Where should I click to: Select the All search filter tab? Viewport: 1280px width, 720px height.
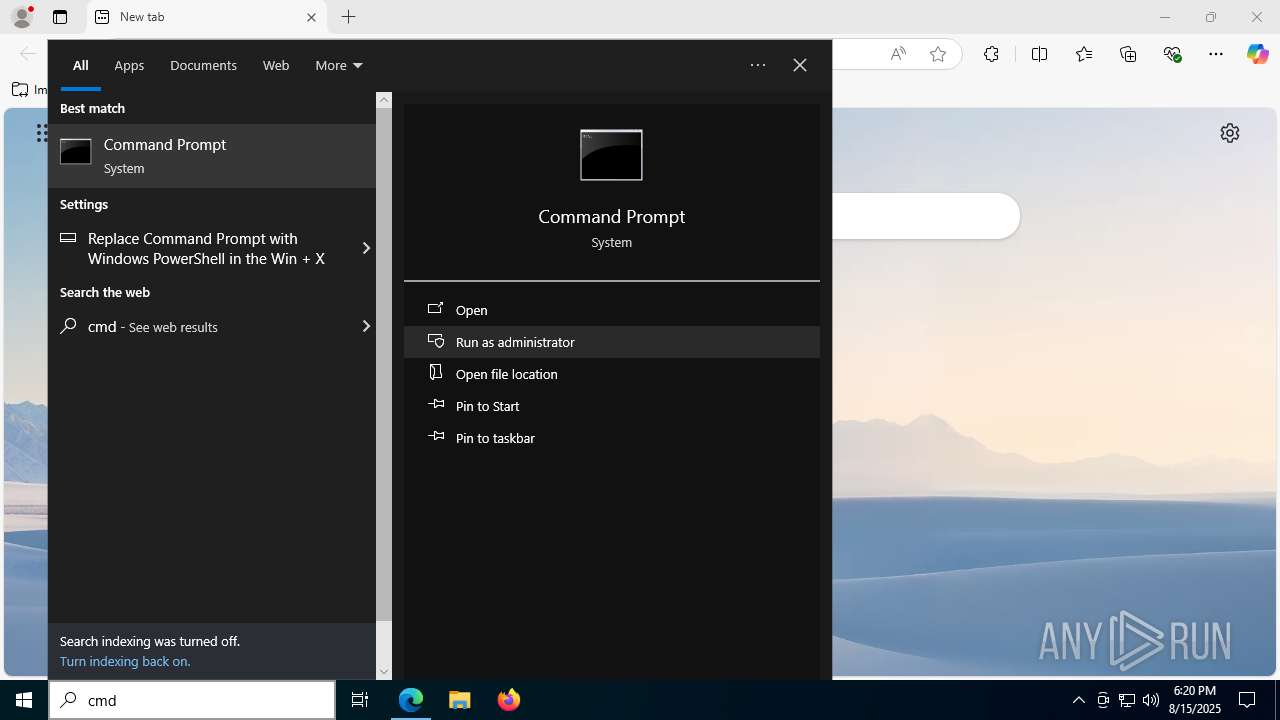[x=81, y=65]
